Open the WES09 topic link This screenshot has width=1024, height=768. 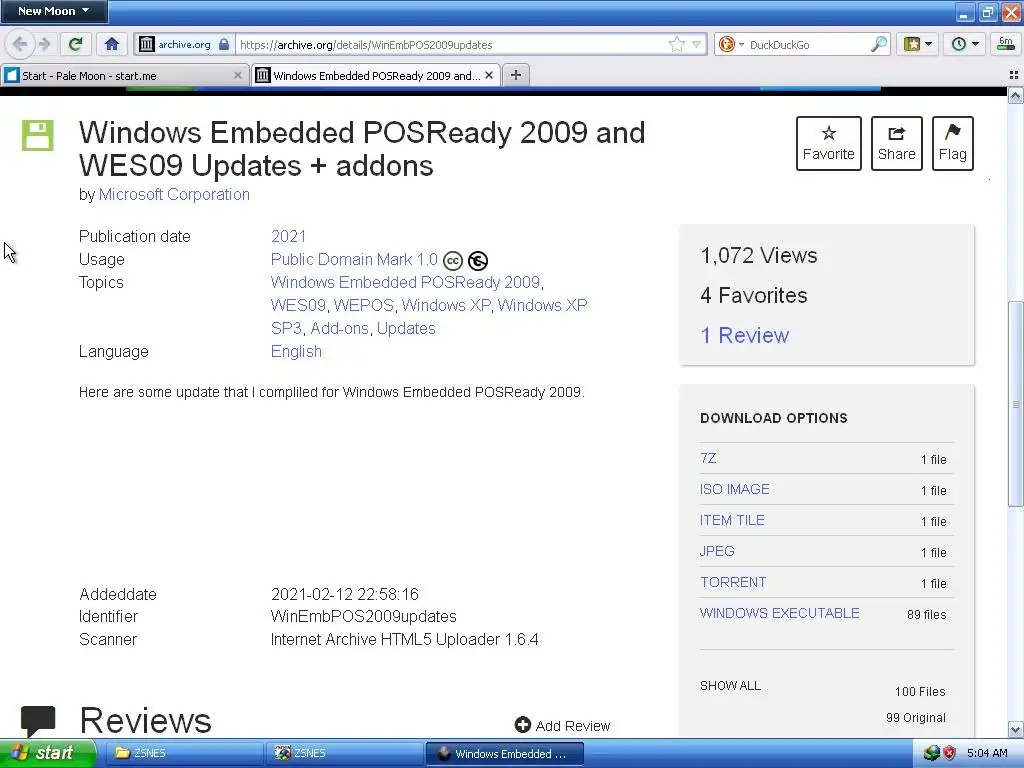coord(298,305)
